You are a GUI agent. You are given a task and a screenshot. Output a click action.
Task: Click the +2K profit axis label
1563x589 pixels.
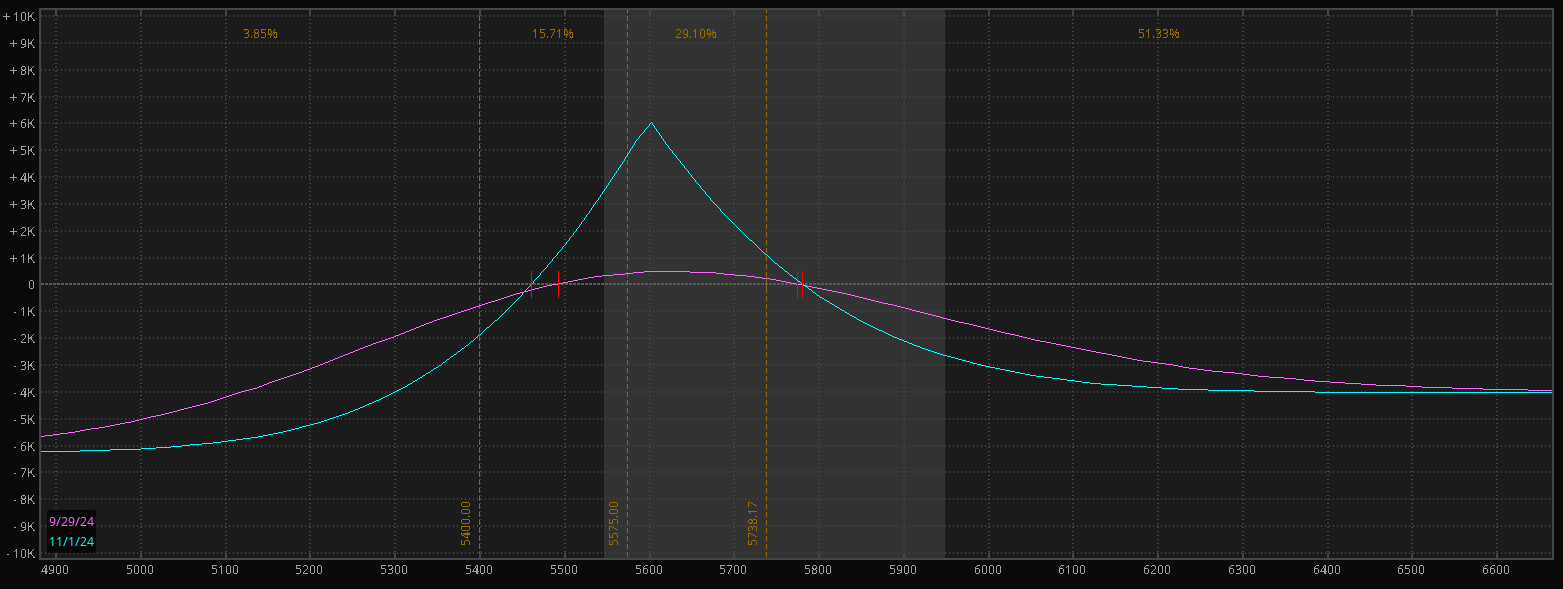23,231
